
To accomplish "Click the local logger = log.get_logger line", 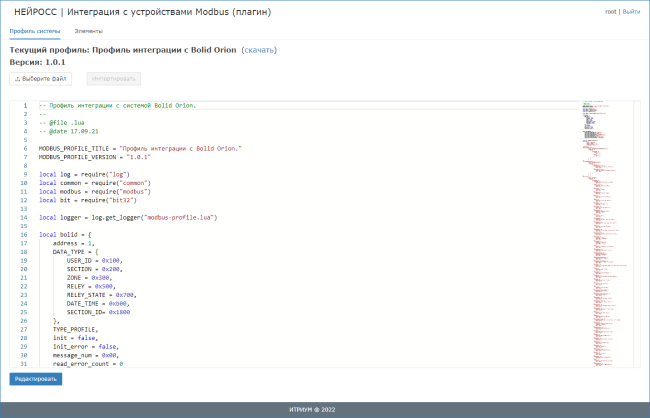I will point(128,217).
